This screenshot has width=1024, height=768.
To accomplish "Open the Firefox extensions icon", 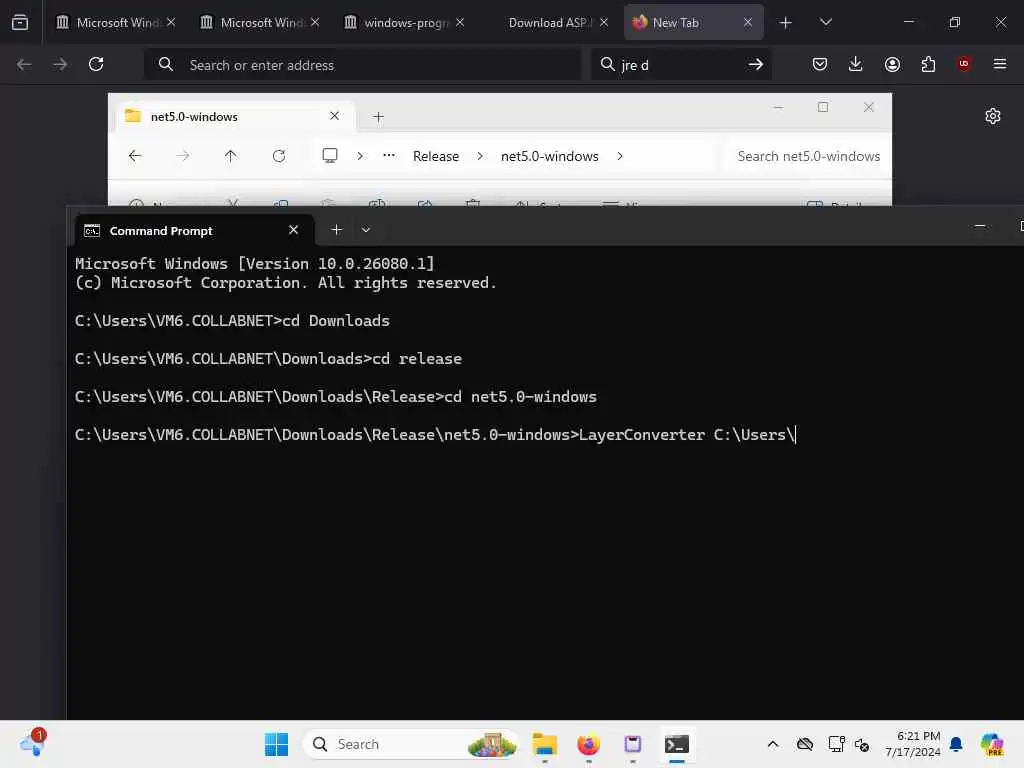I will pyautogui.click(x=928, y=64).
